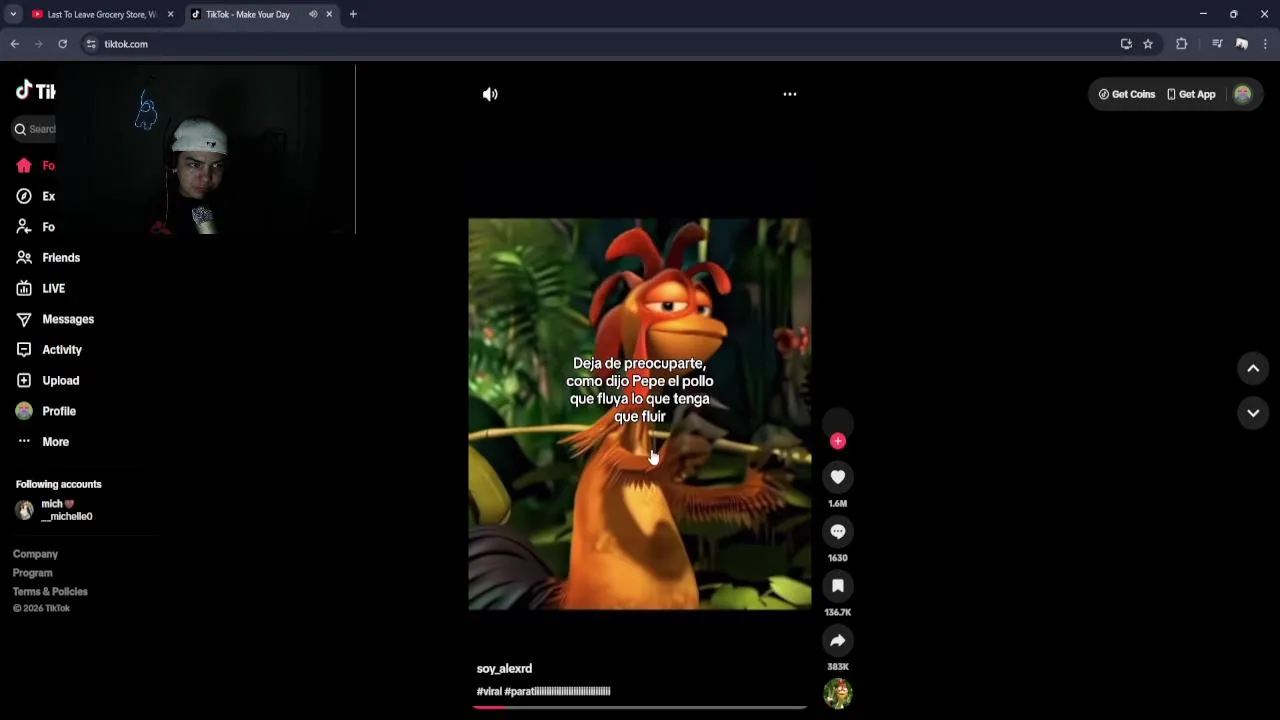Click the For You home icon

[24, 166]
